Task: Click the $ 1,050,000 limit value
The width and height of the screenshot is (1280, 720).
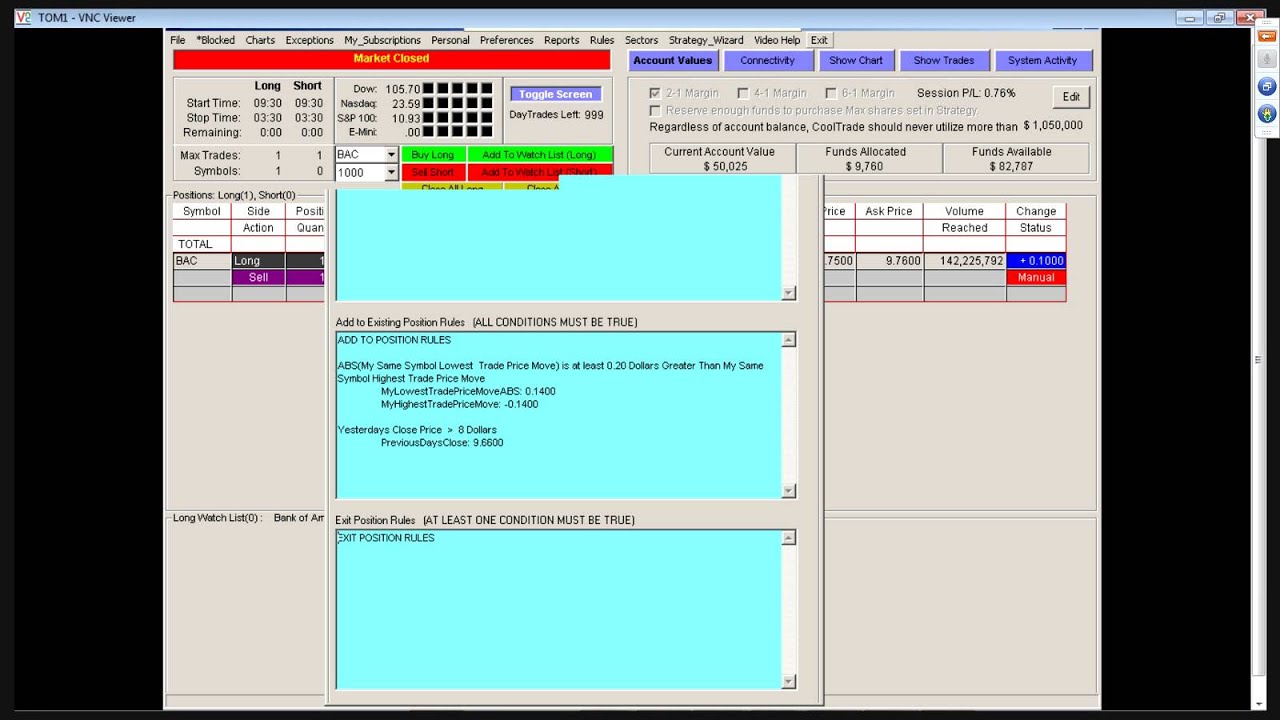Action: (1053, 126)
